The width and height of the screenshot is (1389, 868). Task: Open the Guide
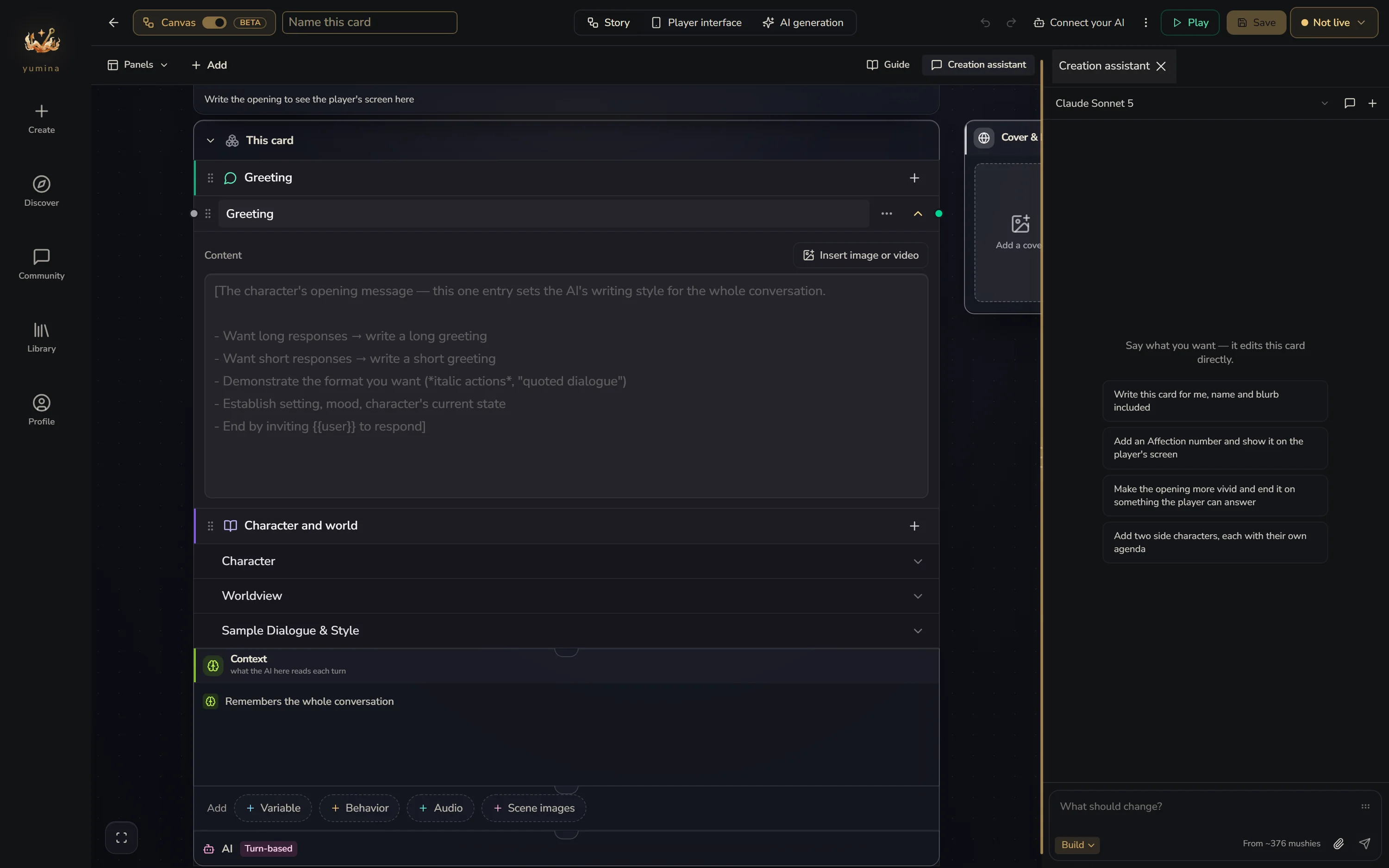pyautogui.click(x=888, y=65)
